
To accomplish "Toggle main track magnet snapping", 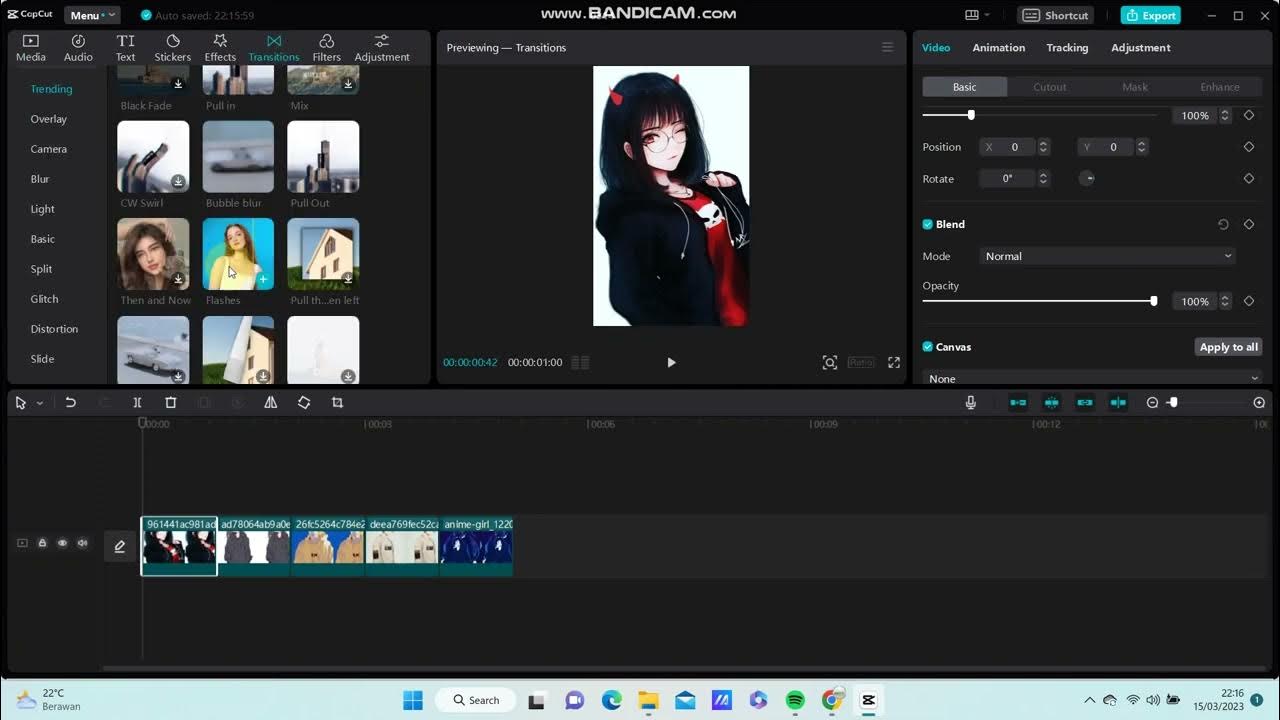I will 1018,402.
